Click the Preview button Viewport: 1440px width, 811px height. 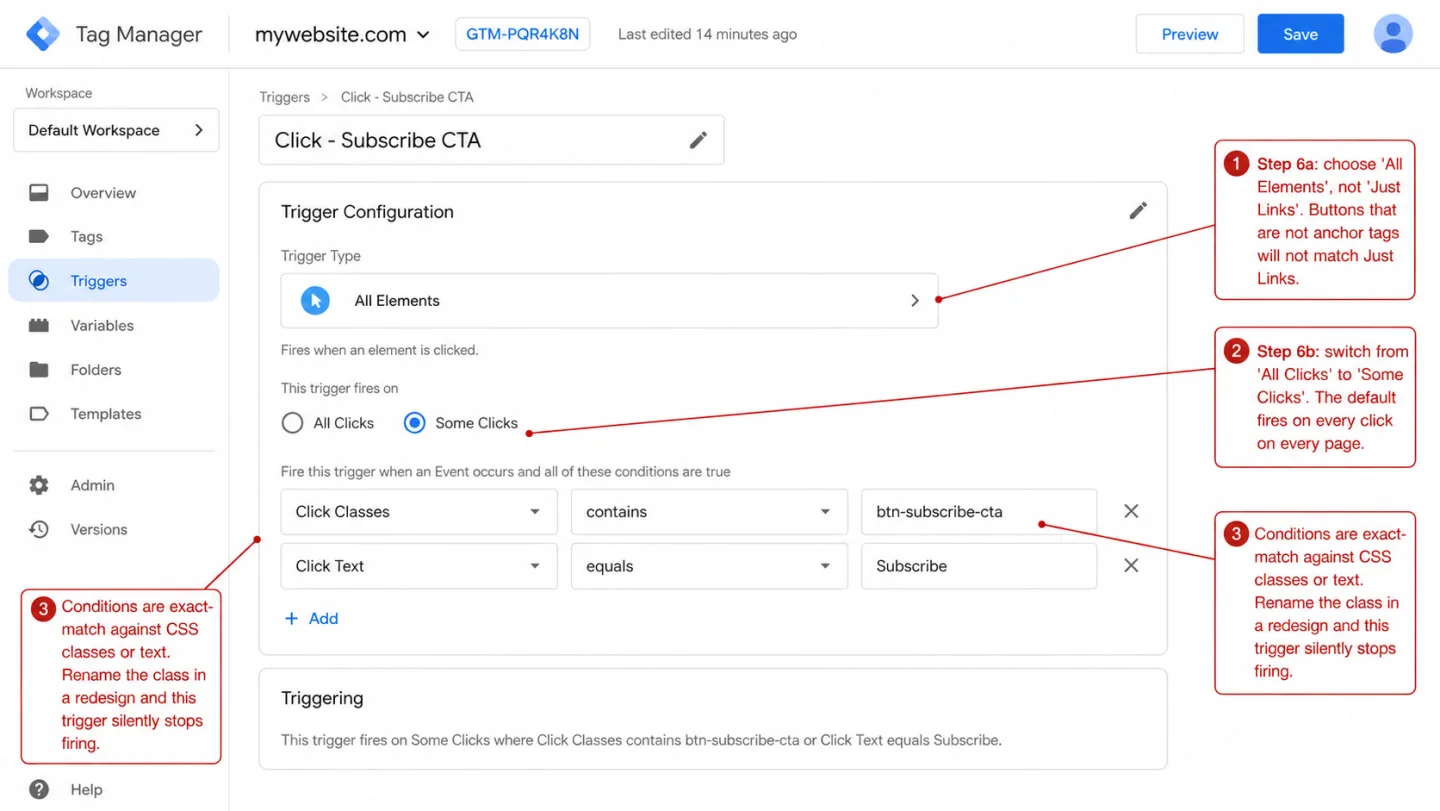[x=1190, y=34]
